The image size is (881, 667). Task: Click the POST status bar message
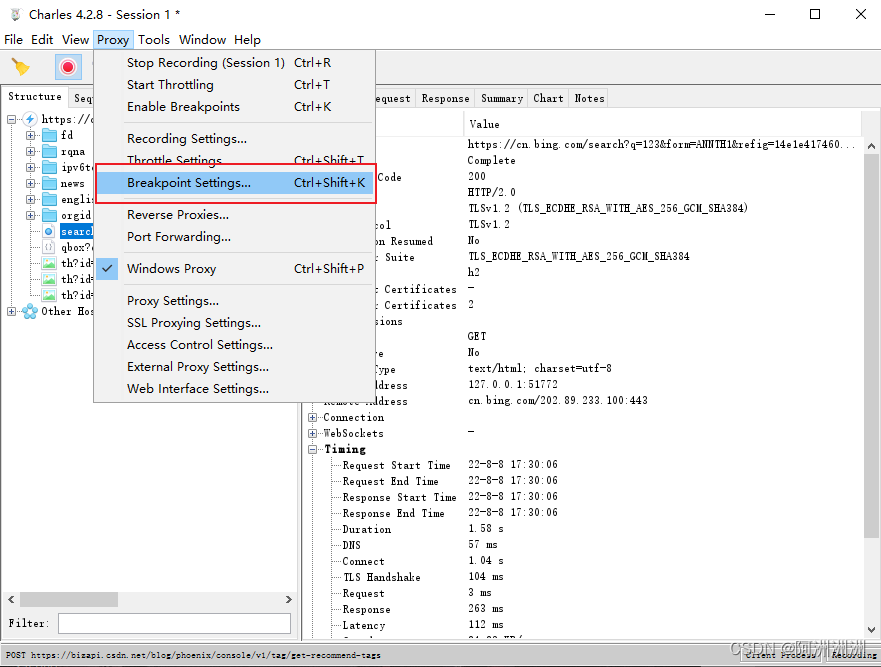point(193,655)
